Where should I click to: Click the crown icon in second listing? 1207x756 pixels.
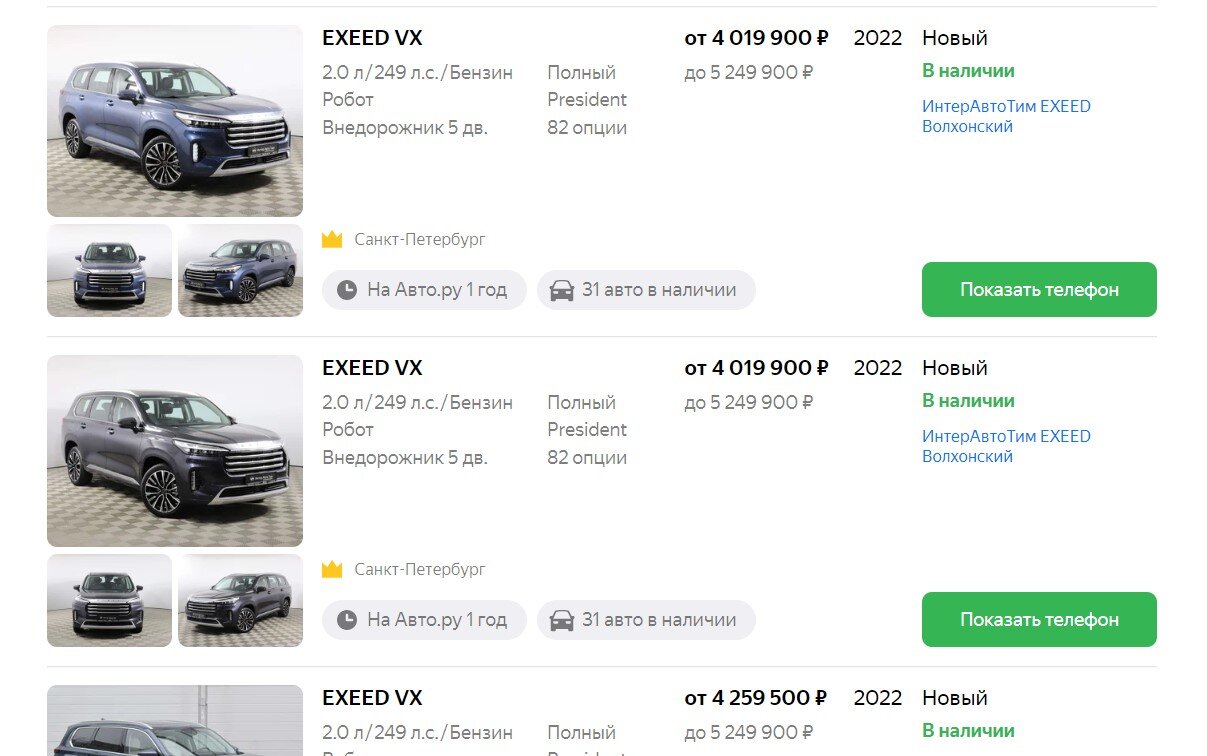click(332, 570)
